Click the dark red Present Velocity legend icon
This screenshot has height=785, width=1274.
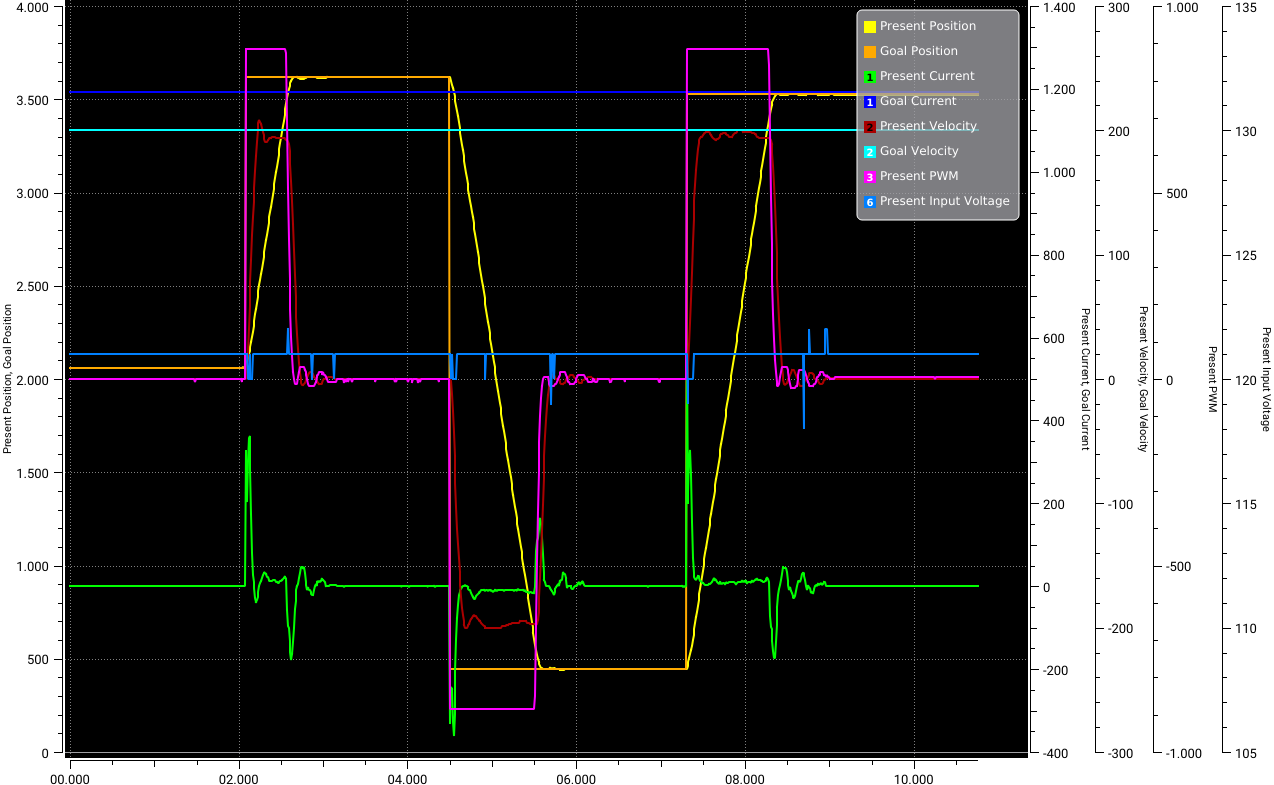(x=870, y=127)
